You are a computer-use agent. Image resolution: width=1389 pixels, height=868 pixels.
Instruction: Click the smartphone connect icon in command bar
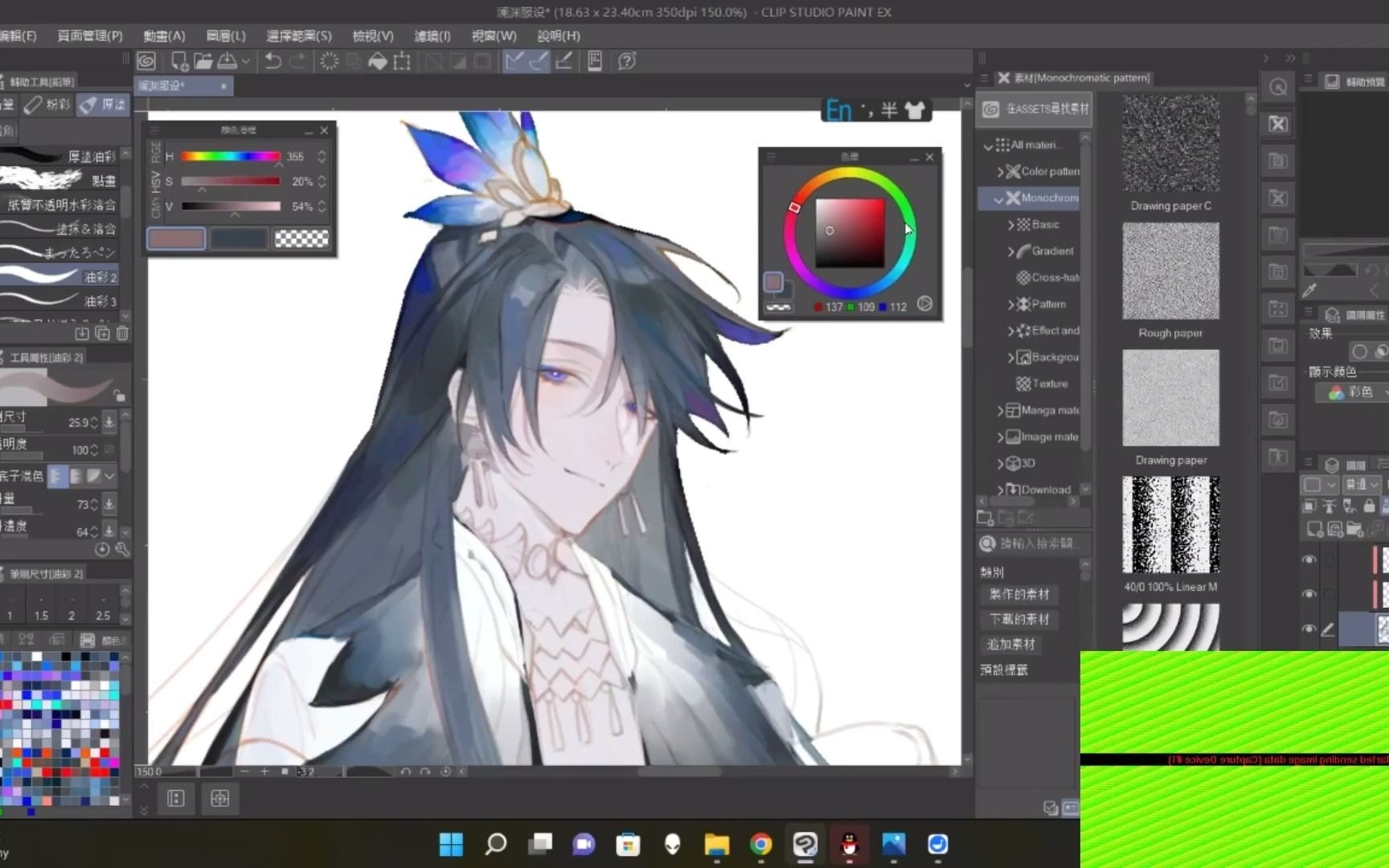[595, 61]
